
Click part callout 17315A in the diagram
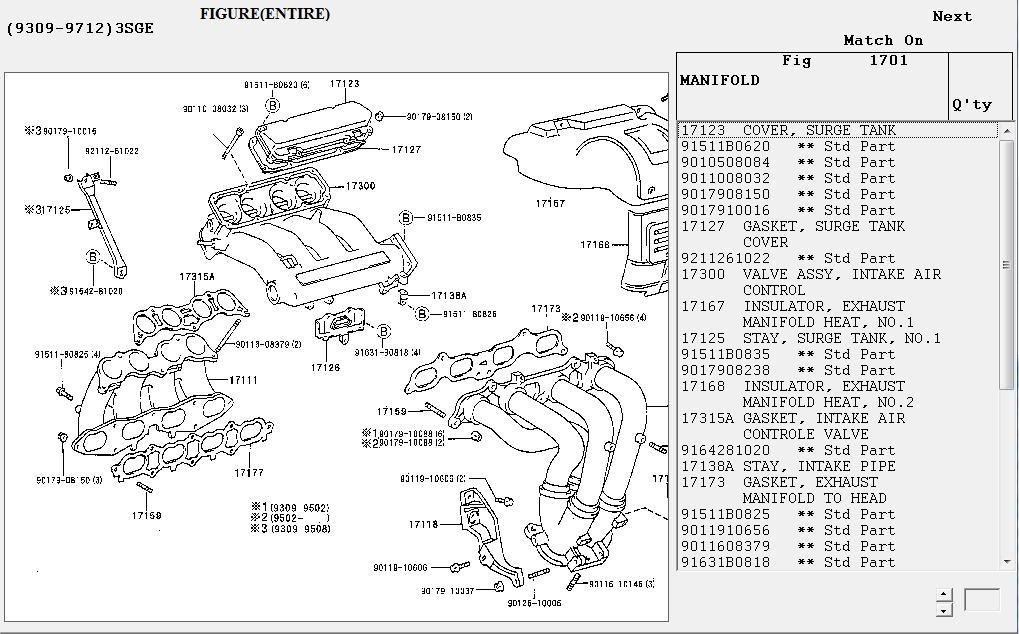[197, 276]
